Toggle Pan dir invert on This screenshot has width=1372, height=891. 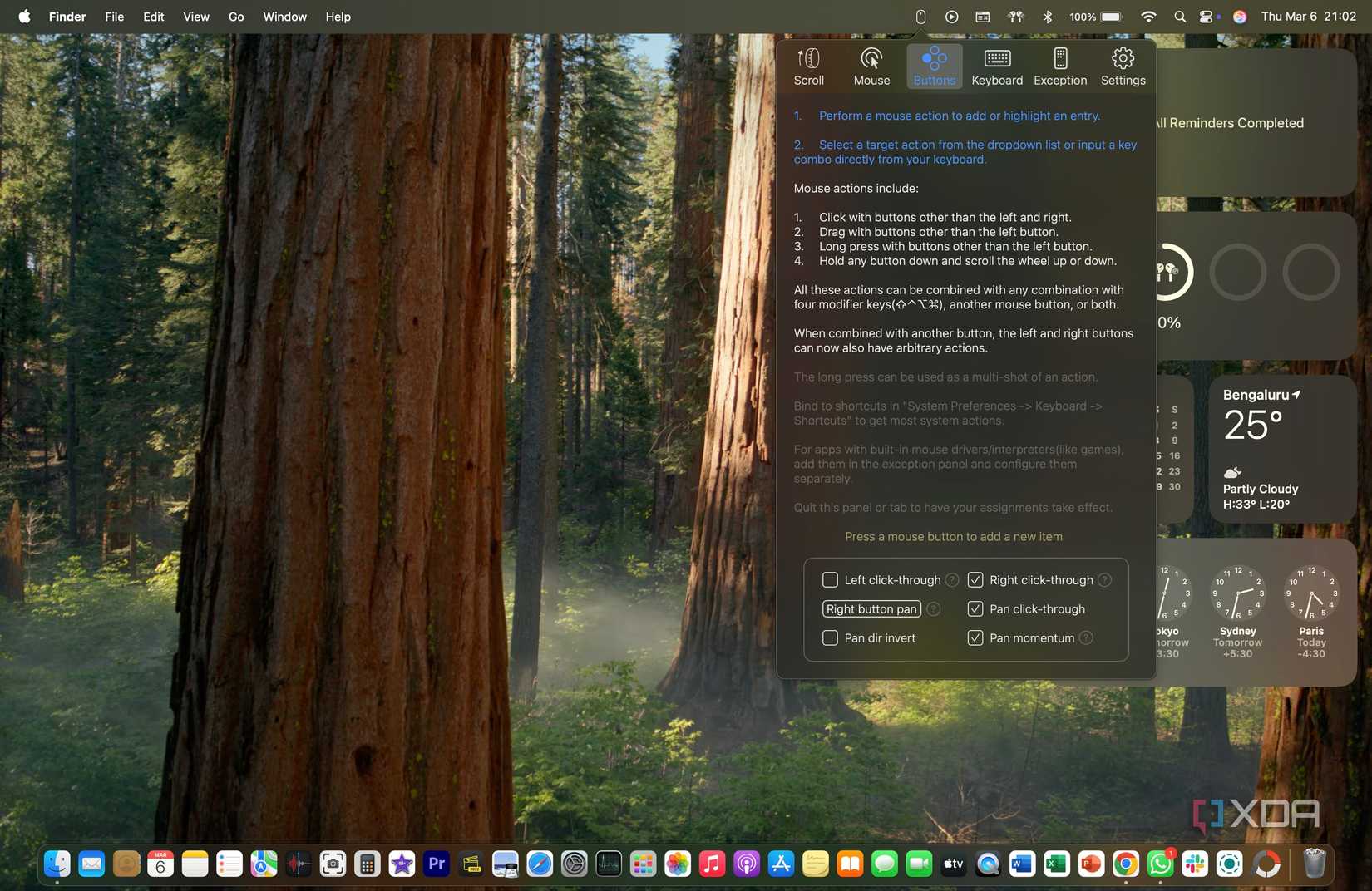coord(829,637)
